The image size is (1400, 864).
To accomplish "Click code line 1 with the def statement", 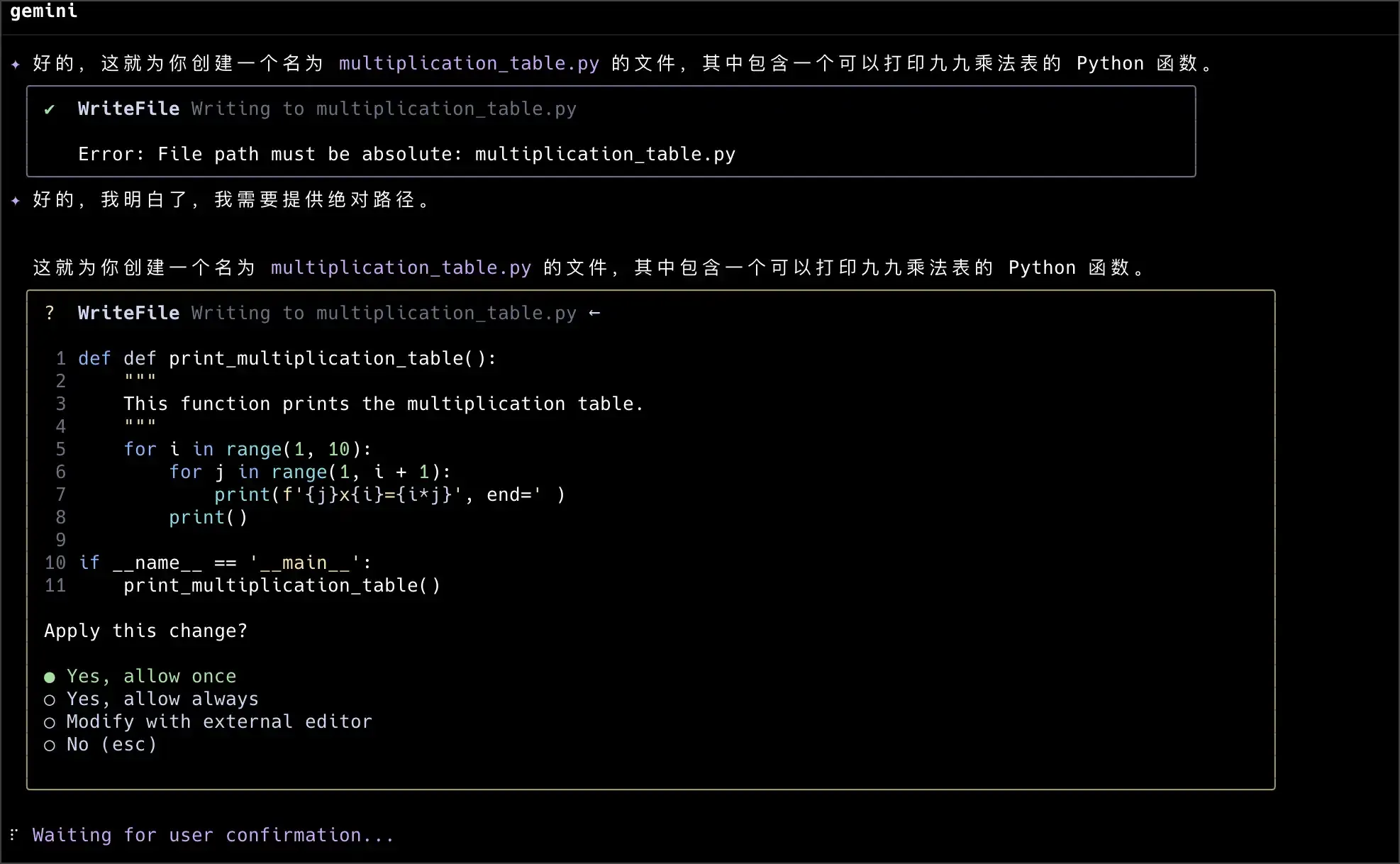I will click(287, 358).
